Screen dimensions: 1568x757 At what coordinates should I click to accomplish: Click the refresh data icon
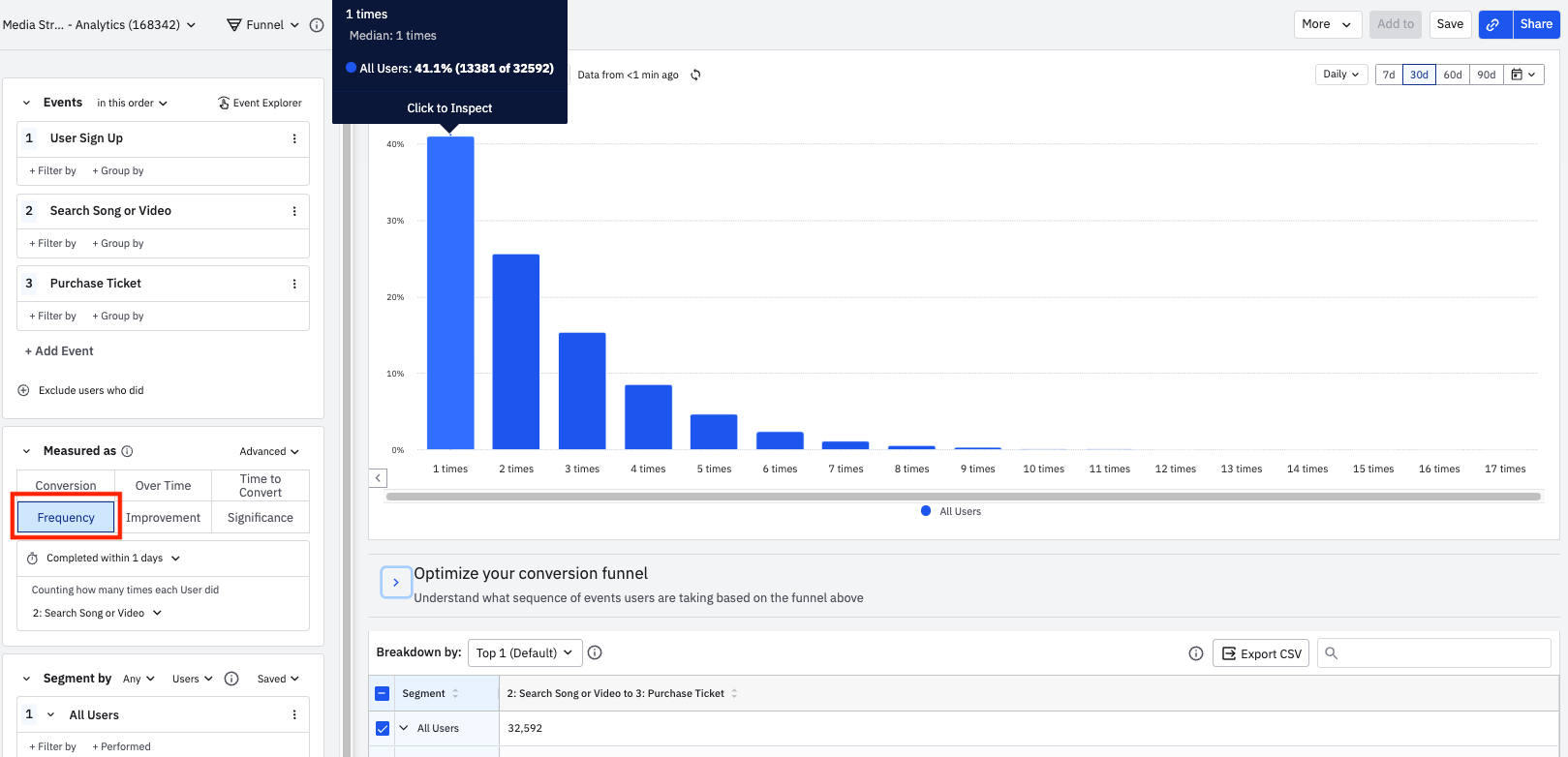pyautogui.click(x=695, y=75)
